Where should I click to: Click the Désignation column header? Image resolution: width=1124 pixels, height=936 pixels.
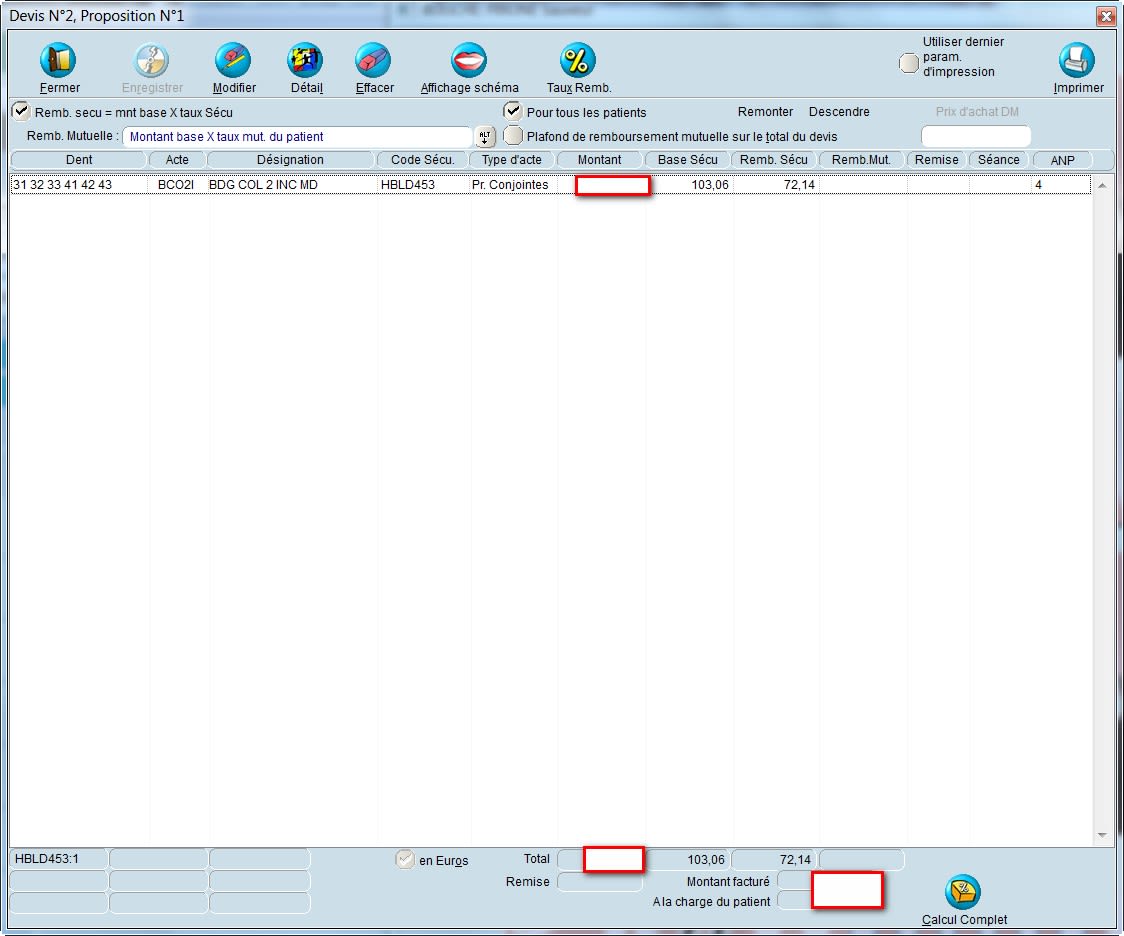(x=290, y=160)
